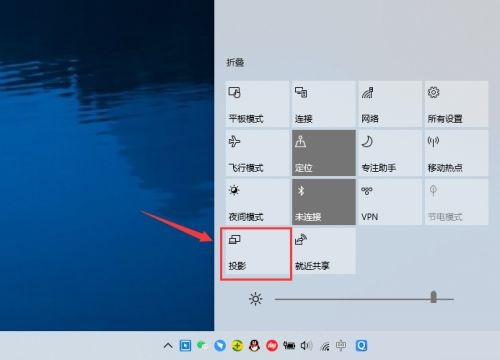Turn on 夜间模式 night light
The width and height of the screenshot is (500, 360).
(x=257, y=202)
